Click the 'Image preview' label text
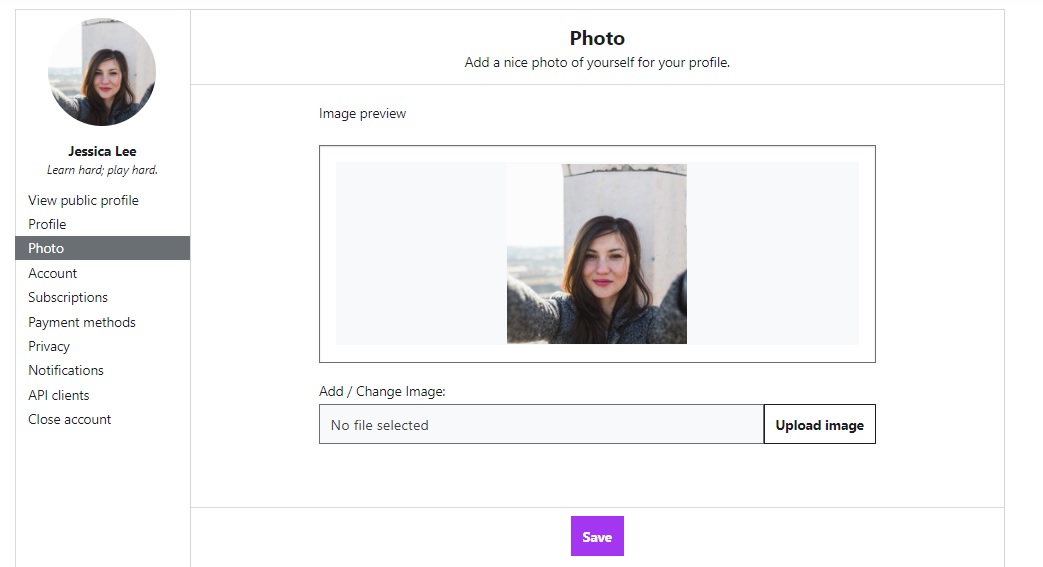The width and height of the screenshot is (1043, 567). click(x=362, y=113)
